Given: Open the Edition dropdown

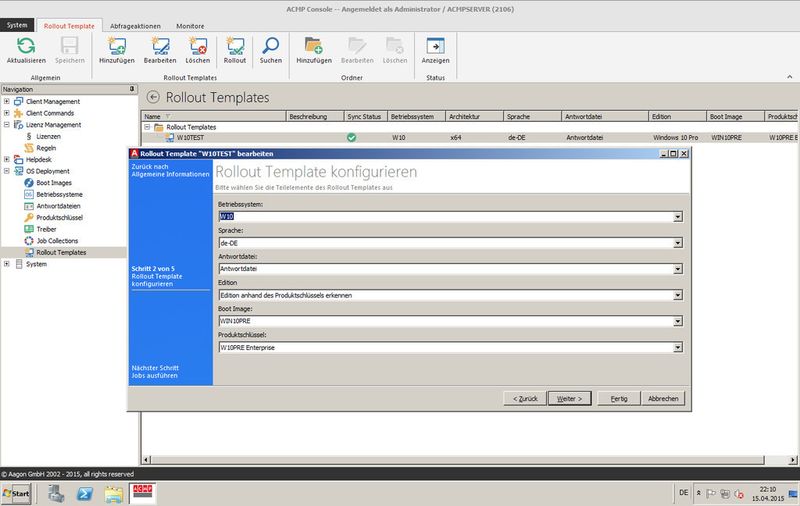Looking at the screenshot, I should [678, 295].
